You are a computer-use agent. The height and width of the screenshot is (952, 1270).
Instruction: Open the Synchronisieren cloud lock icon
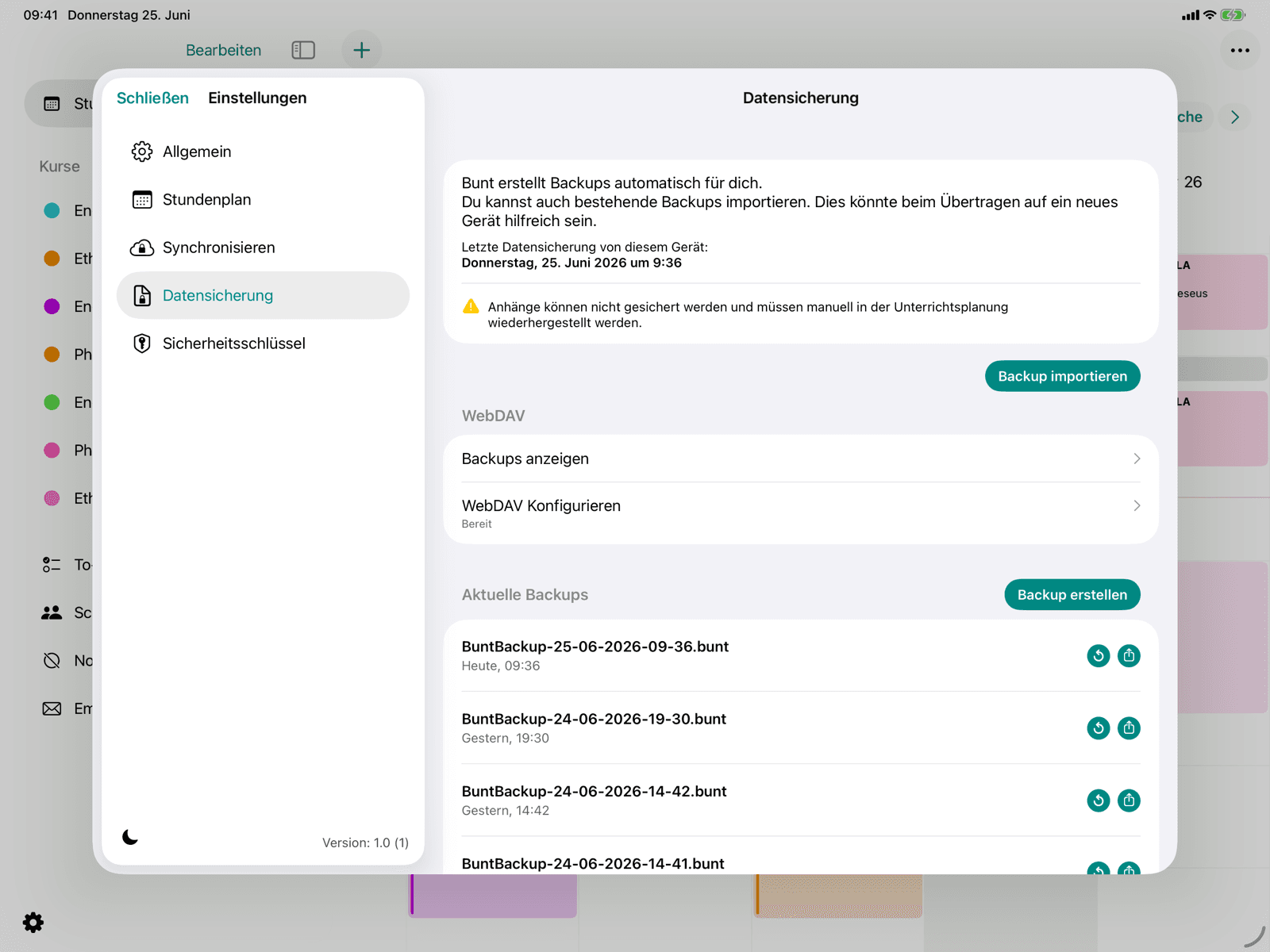(142, 248)
